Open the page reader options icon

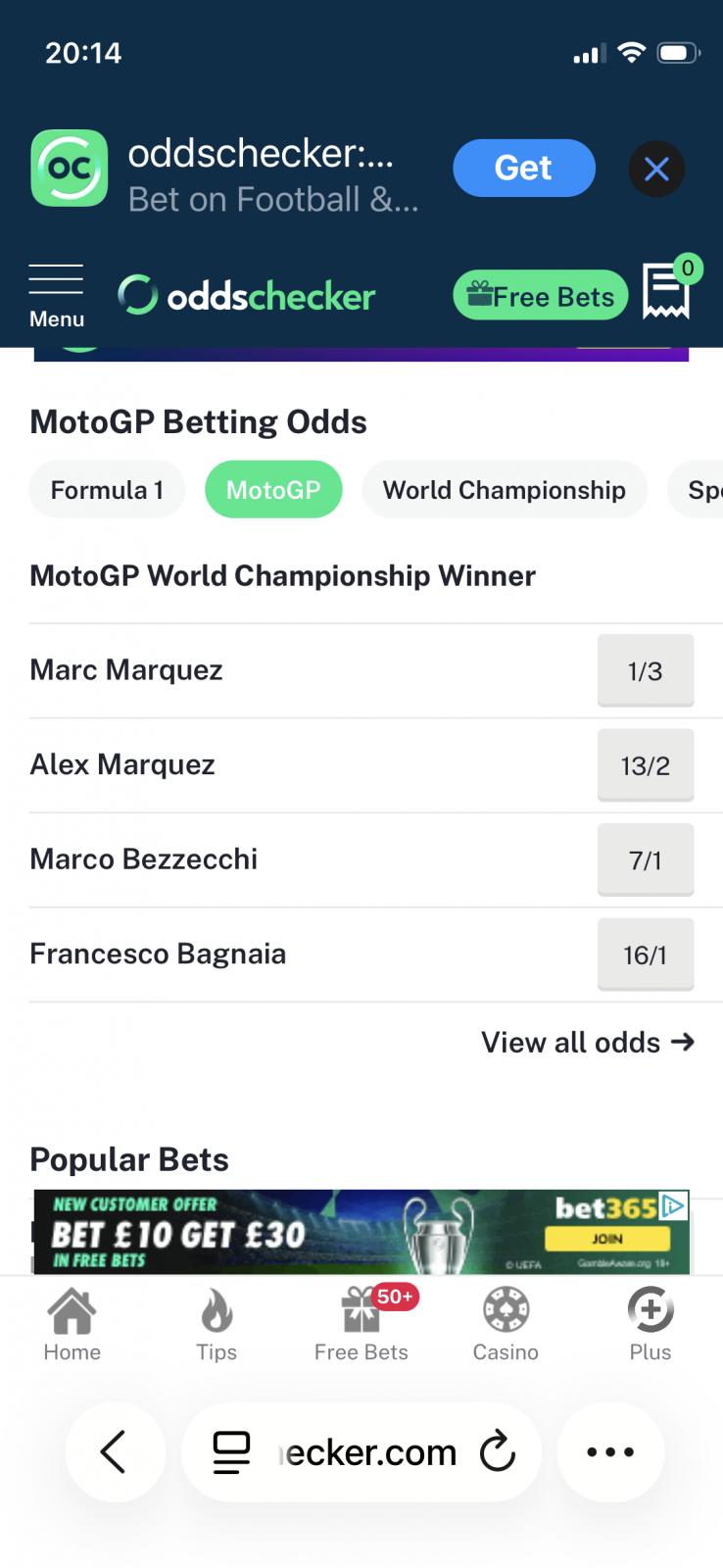[232, 1451]
